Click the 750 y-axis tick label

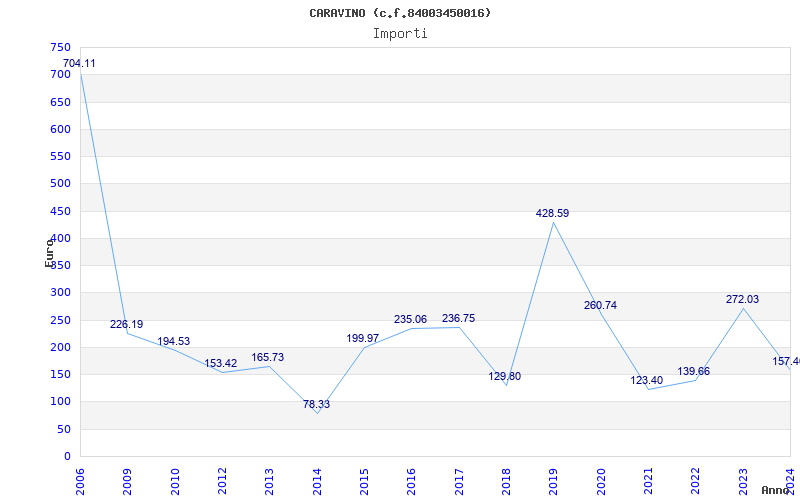point(60,47)
